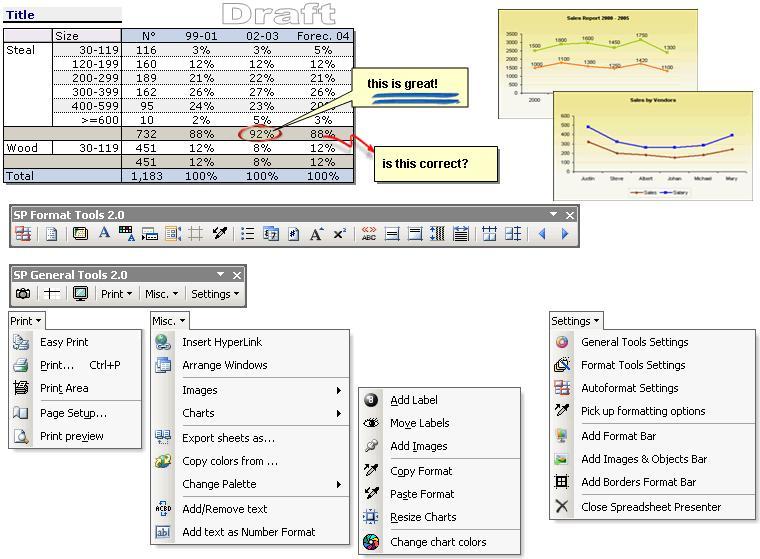The image size is (760, 559).
Task: Open the Settings dropdown in General Tools toolbar
Action: tap(215, 294)
